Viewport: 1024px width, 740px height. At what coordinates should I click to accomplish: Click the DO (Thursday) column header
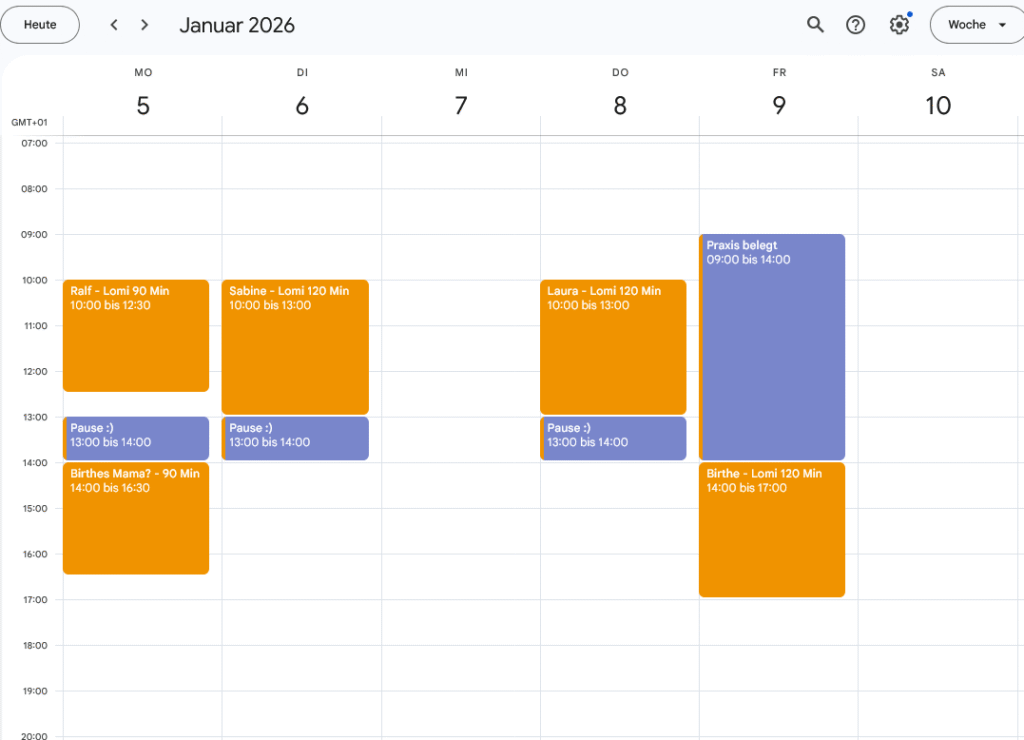(x=620, y=72)
